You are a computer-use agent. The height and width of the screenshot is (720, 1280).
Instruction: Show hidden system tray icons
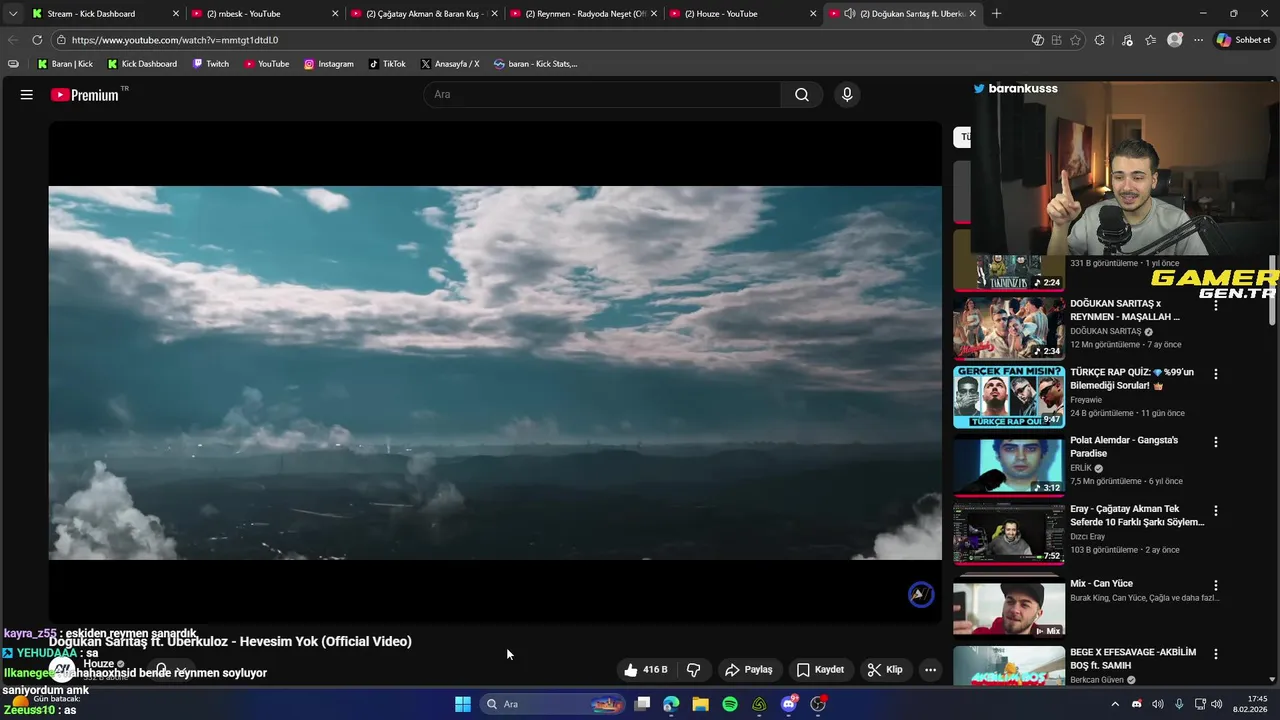click(1115, 704)
